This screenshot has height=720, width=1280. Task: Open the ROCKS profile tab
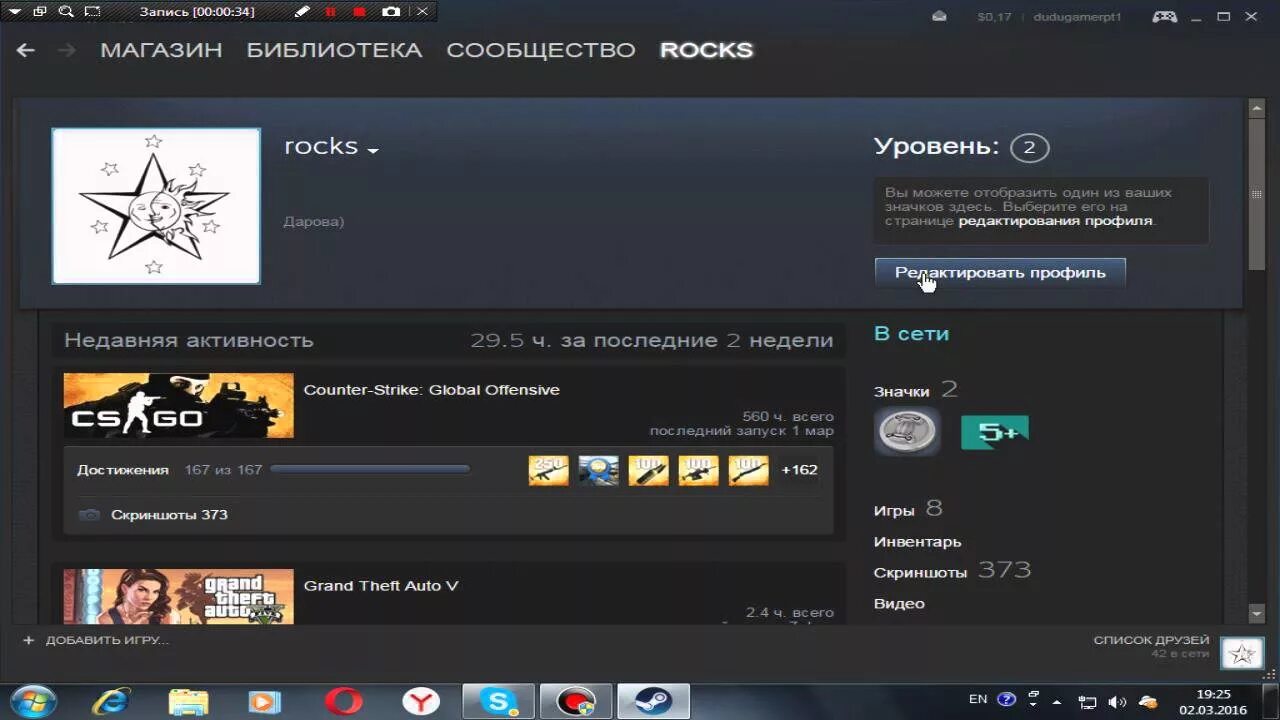[706, 50]
